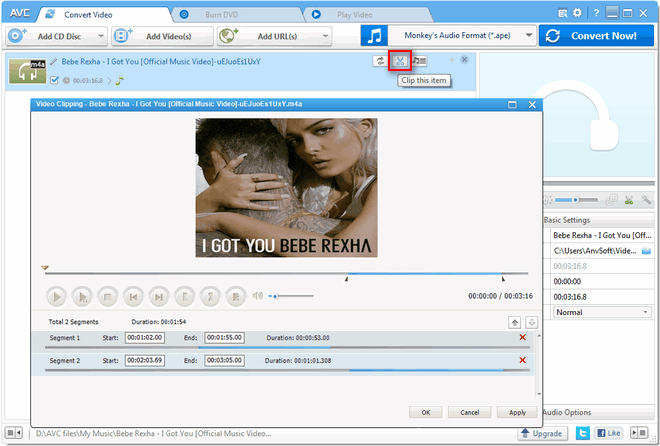Click the m4a file thumbnail
The image size is (660, 446).
[x=28, y=71]
